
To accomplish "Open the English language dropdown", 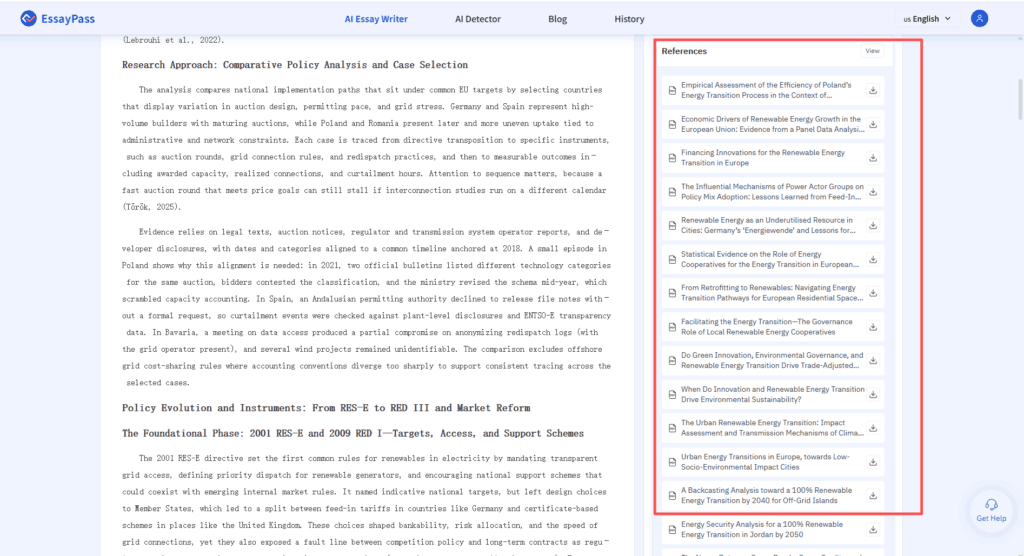I will (927, 18).
